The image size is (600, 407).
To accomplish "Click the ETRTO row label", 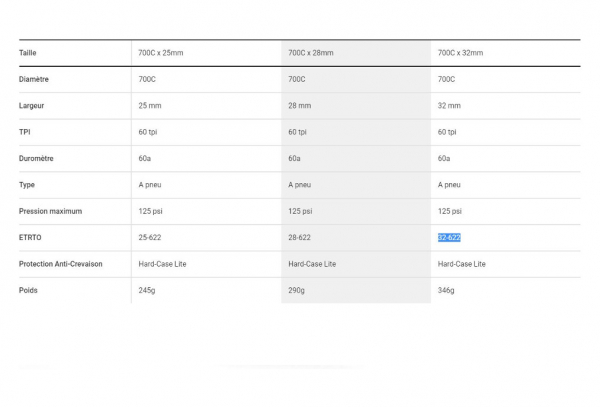I will tap(30, 237).
